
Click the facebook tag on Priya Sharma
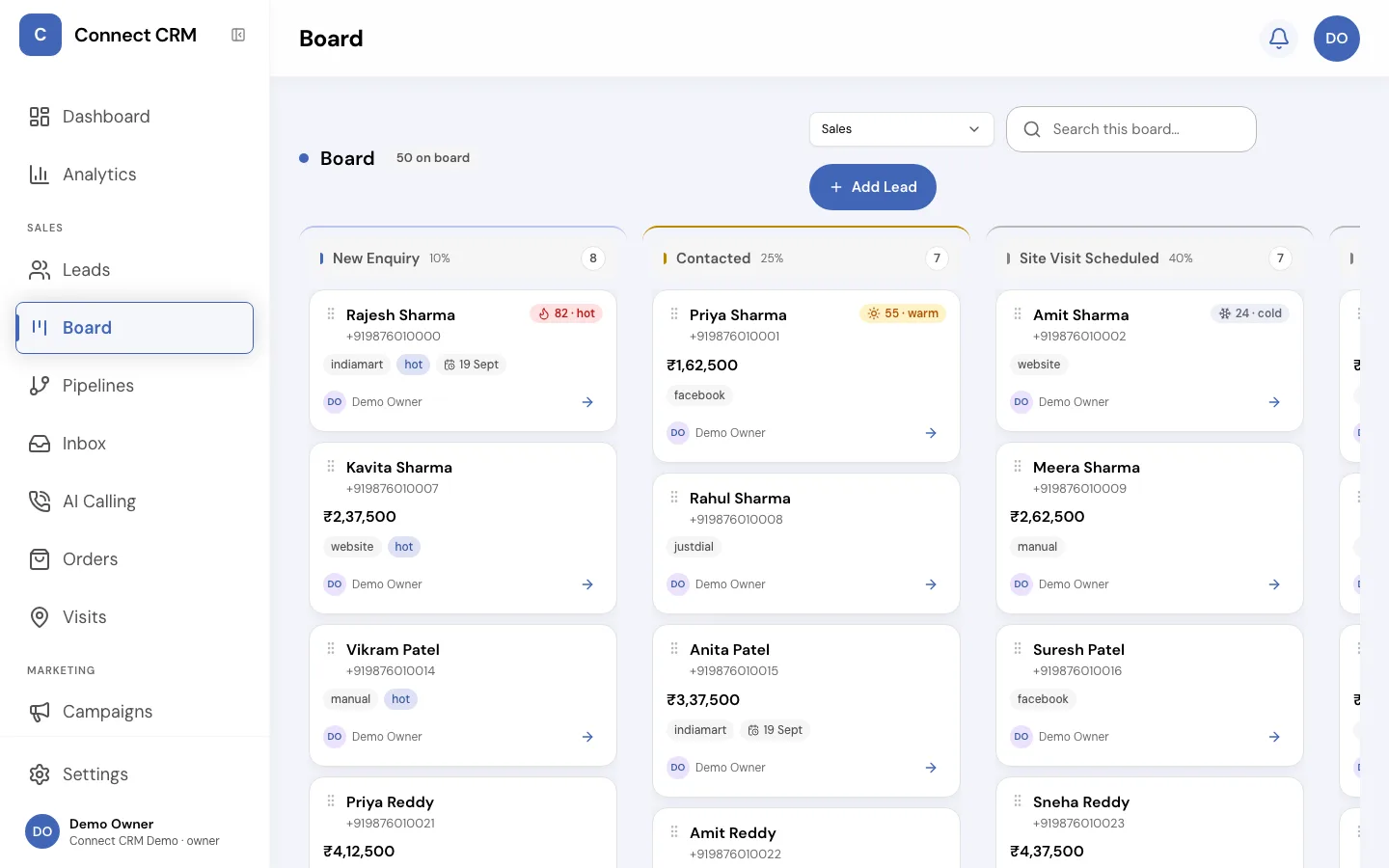pos(699,395)
